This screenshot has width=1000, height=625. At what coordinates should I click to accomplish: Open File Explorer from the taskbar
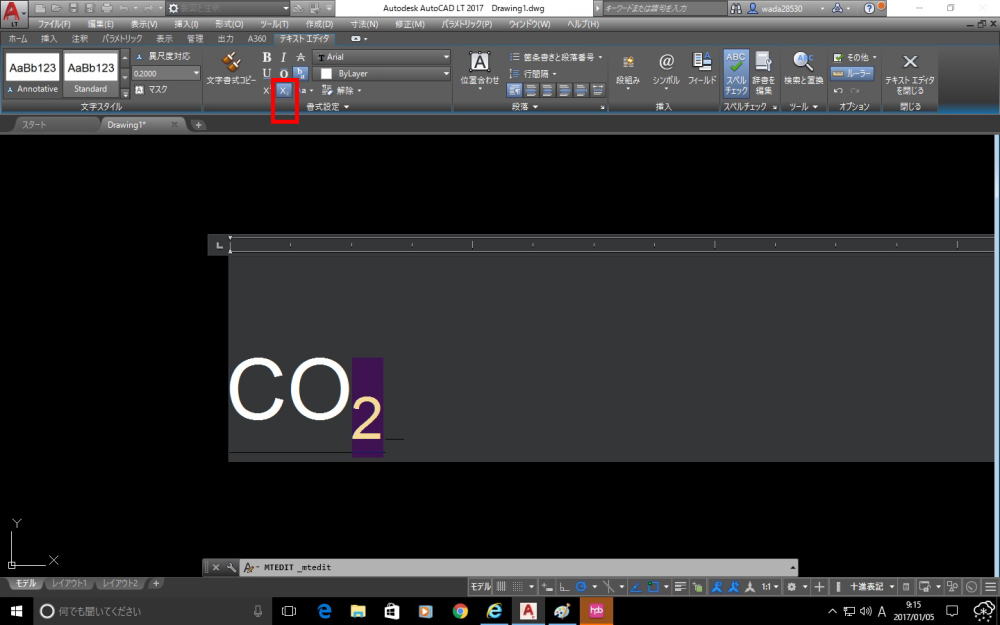point(358,611)
